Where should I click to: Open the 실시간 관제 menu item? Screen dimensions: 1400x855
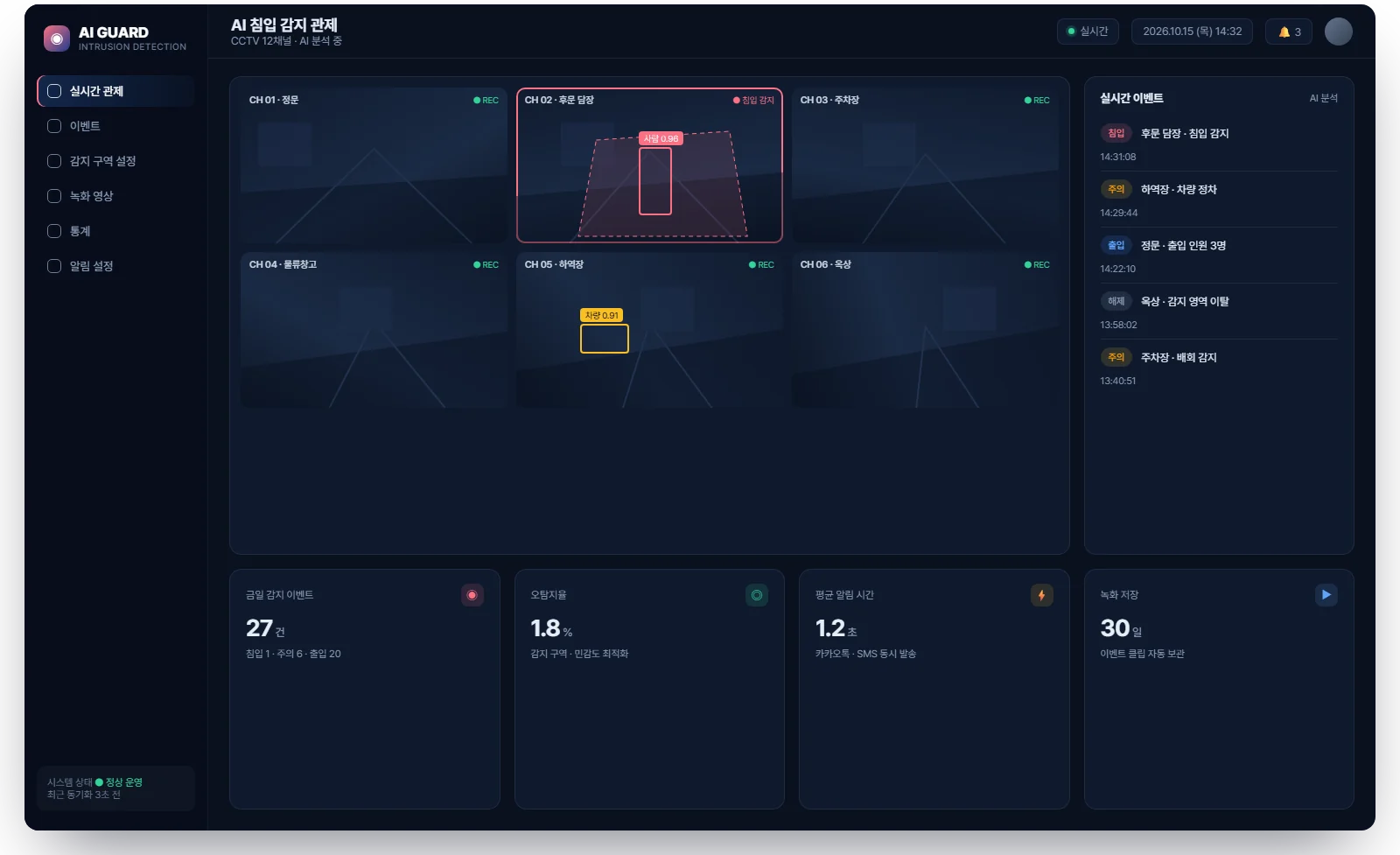115,91
